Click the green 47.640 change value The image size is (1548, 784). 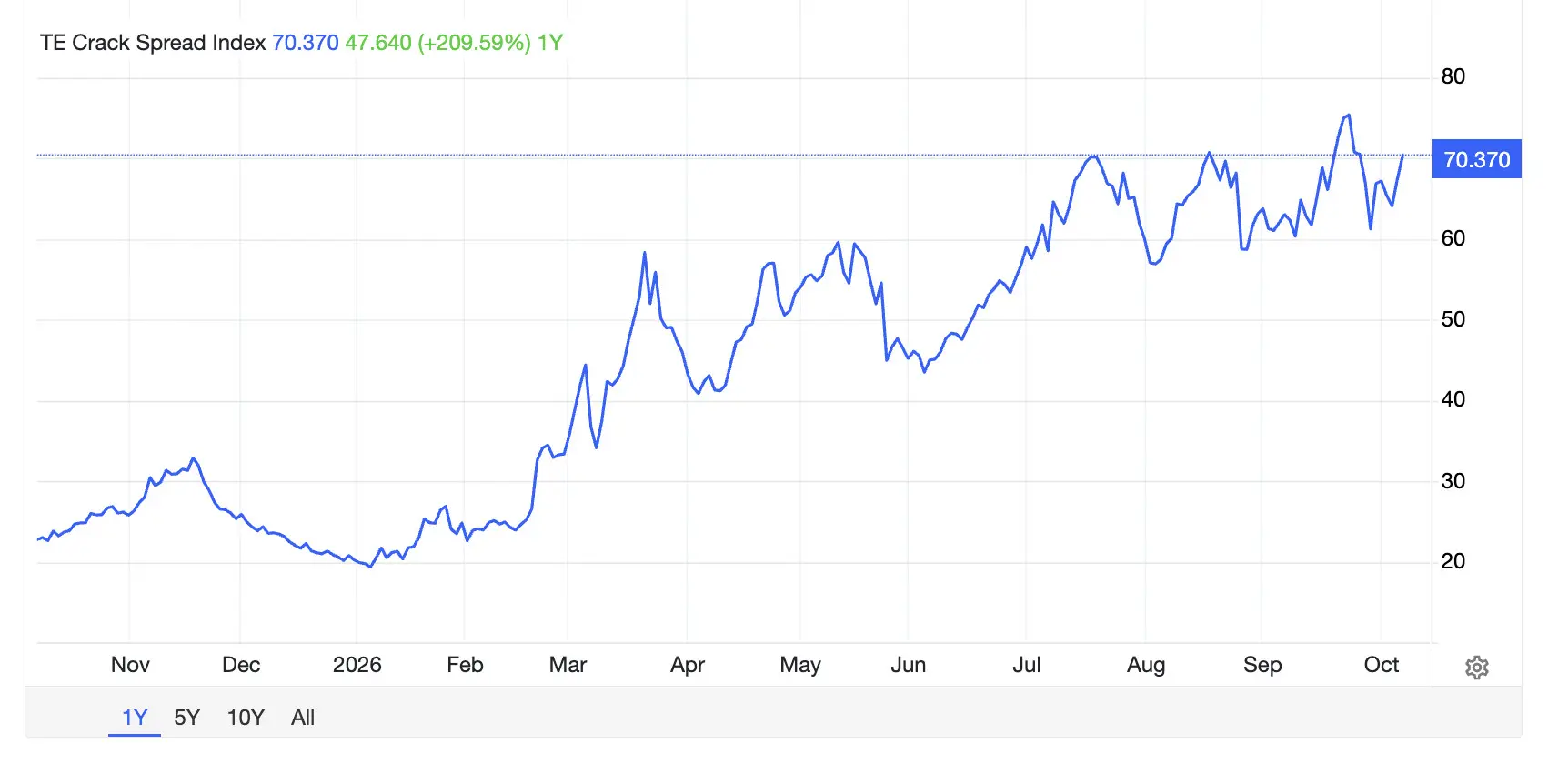pos(378,43)
